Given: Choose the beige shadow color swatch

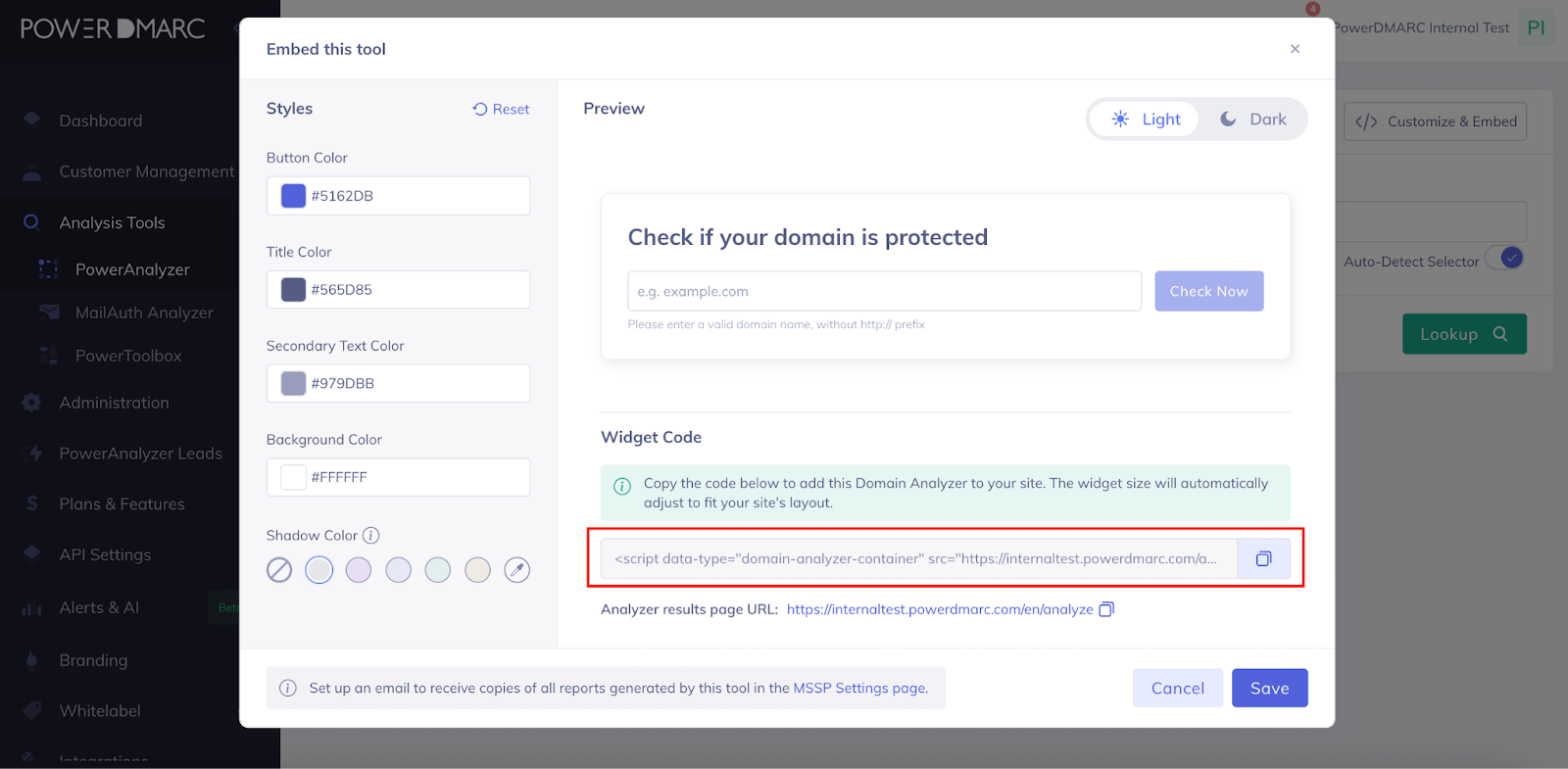Looking at the screenshot, I should (x=477, y=569).
